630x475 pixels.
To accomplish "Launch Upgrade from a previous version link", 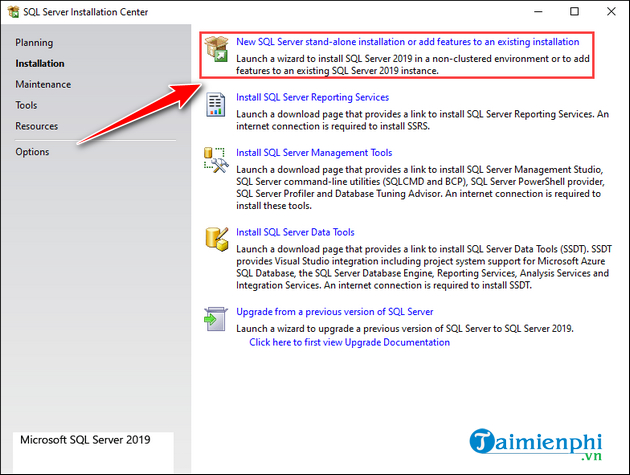I will point(334,312).
